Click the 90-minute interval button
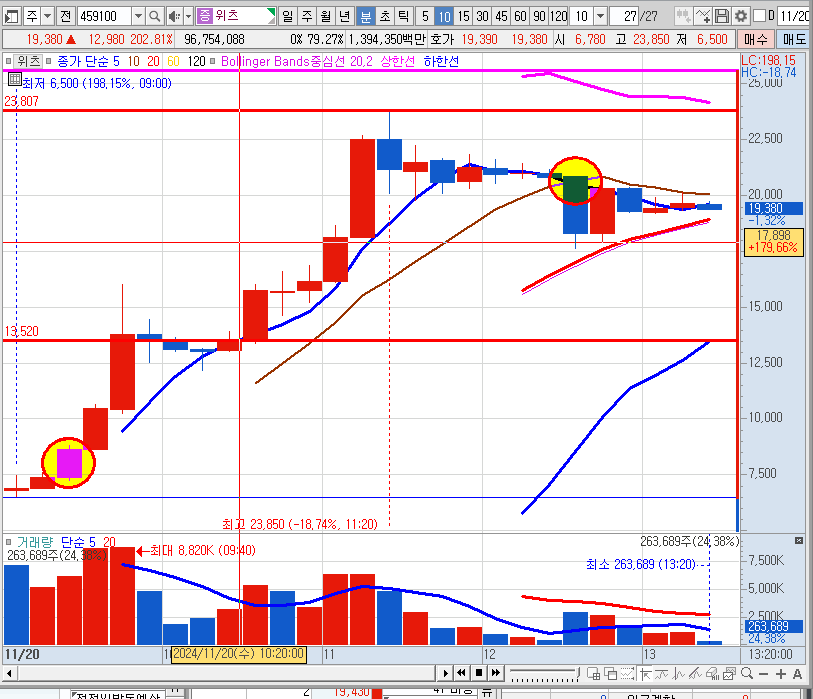The image size is (813, 699). [x=540, y=17]
